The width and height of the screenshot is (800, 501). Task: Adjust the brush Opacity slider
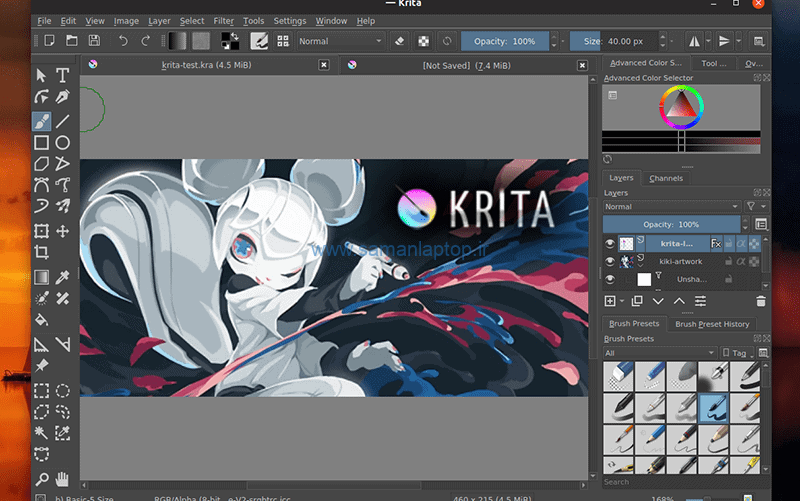coord(505,41)
